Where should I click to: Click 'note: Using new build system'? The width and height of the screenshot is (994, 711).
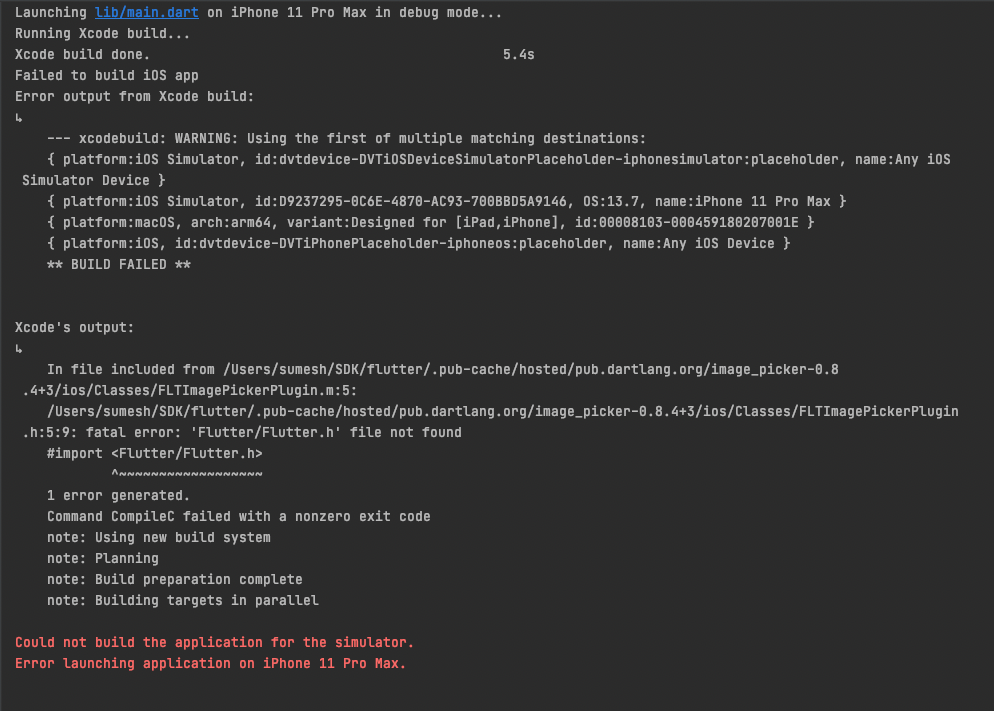coord(158,537)
